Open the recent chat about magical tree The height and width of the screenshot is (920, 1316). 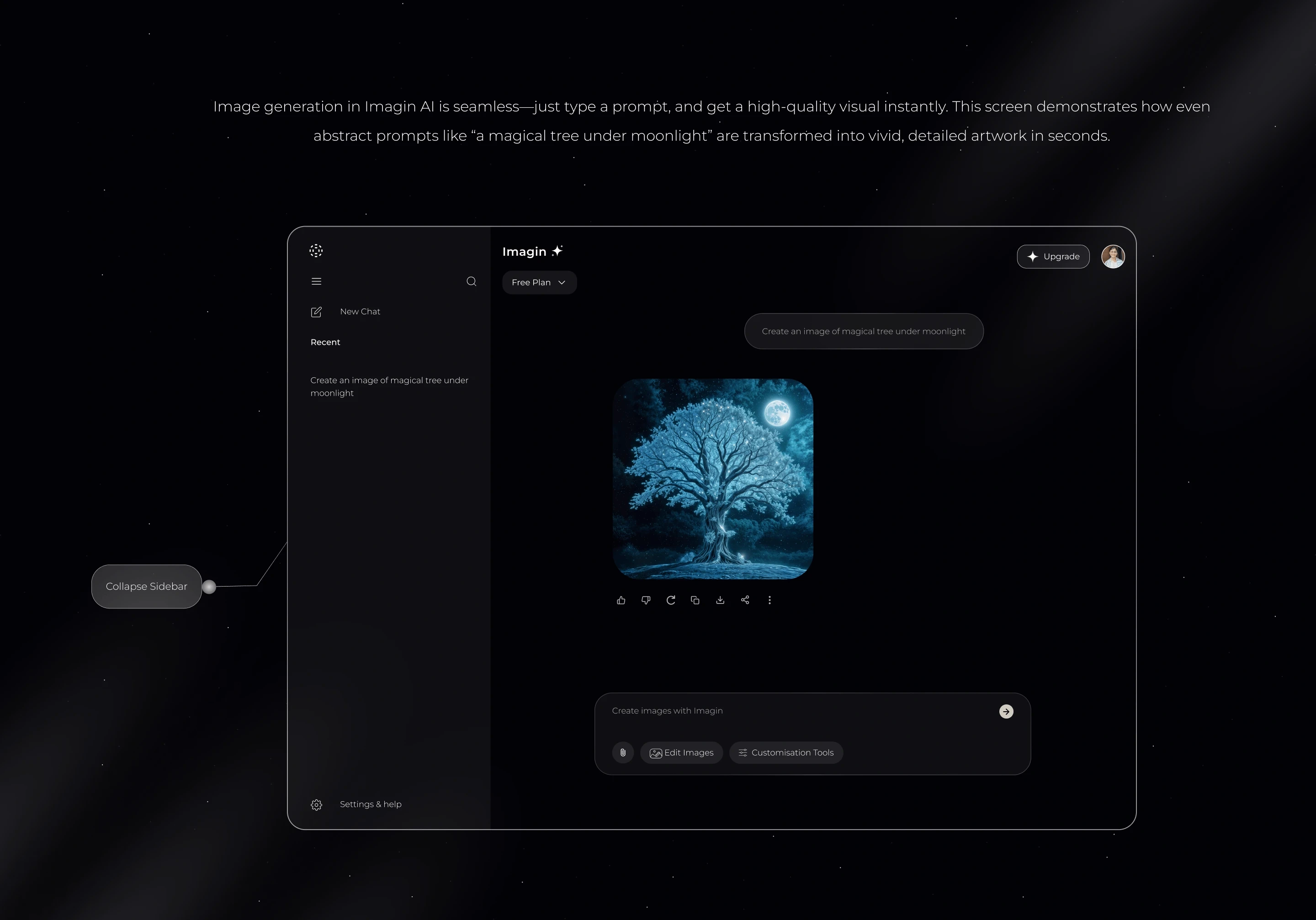(x=389, y=386)
